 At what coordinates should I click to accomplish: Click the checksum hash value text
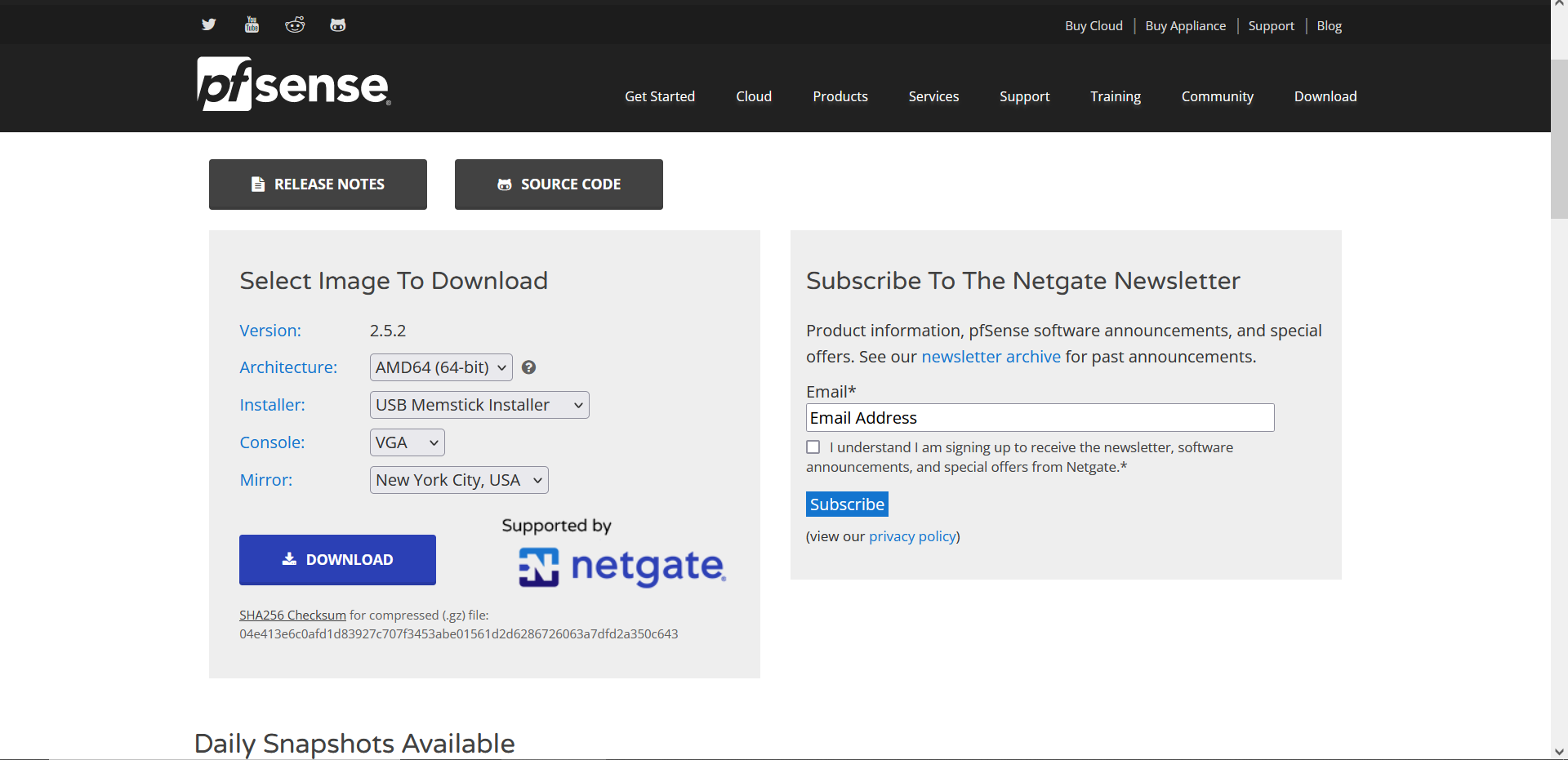click(x=458, y=634)
